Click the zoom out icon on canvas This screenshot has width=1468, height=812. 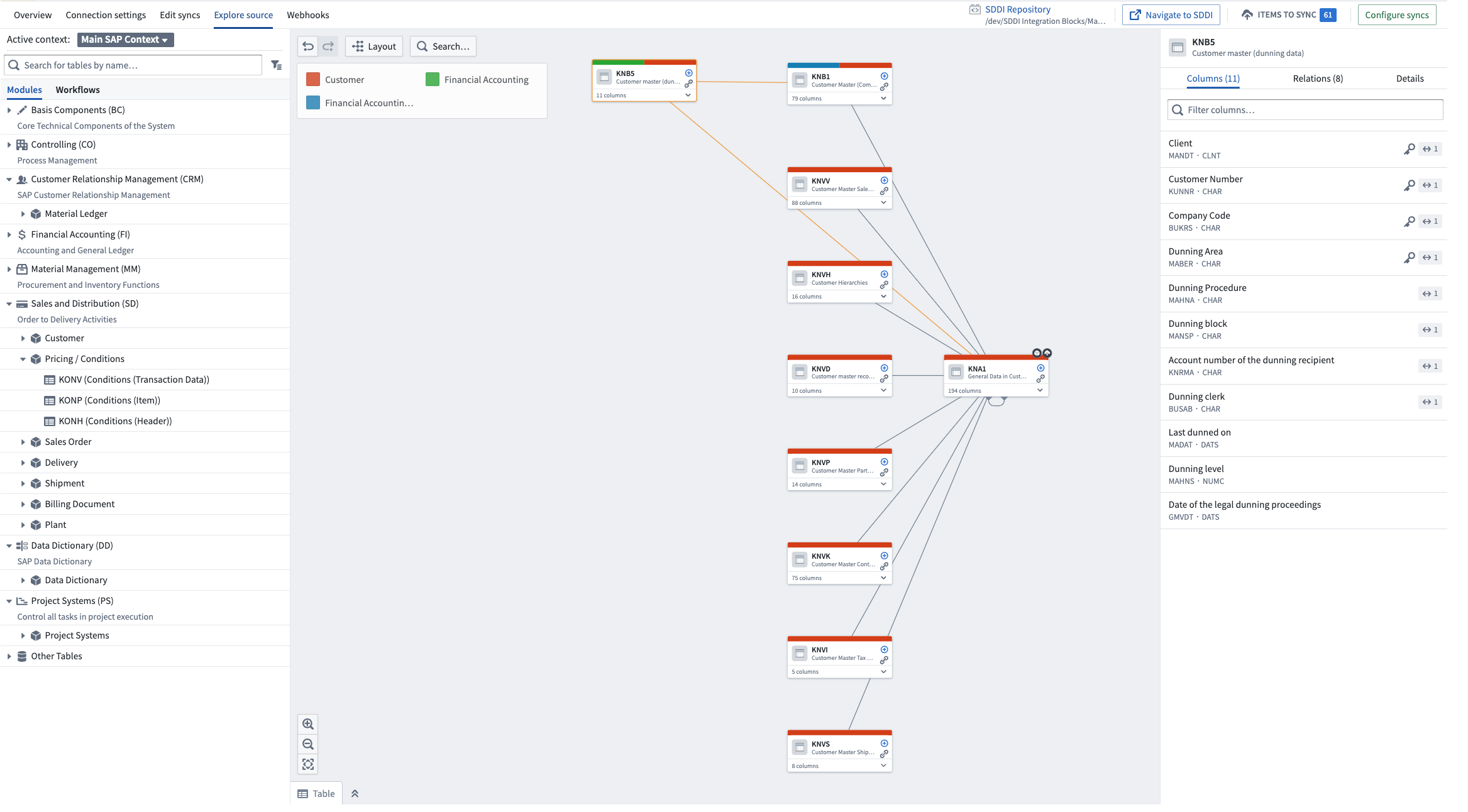[308, 744]
